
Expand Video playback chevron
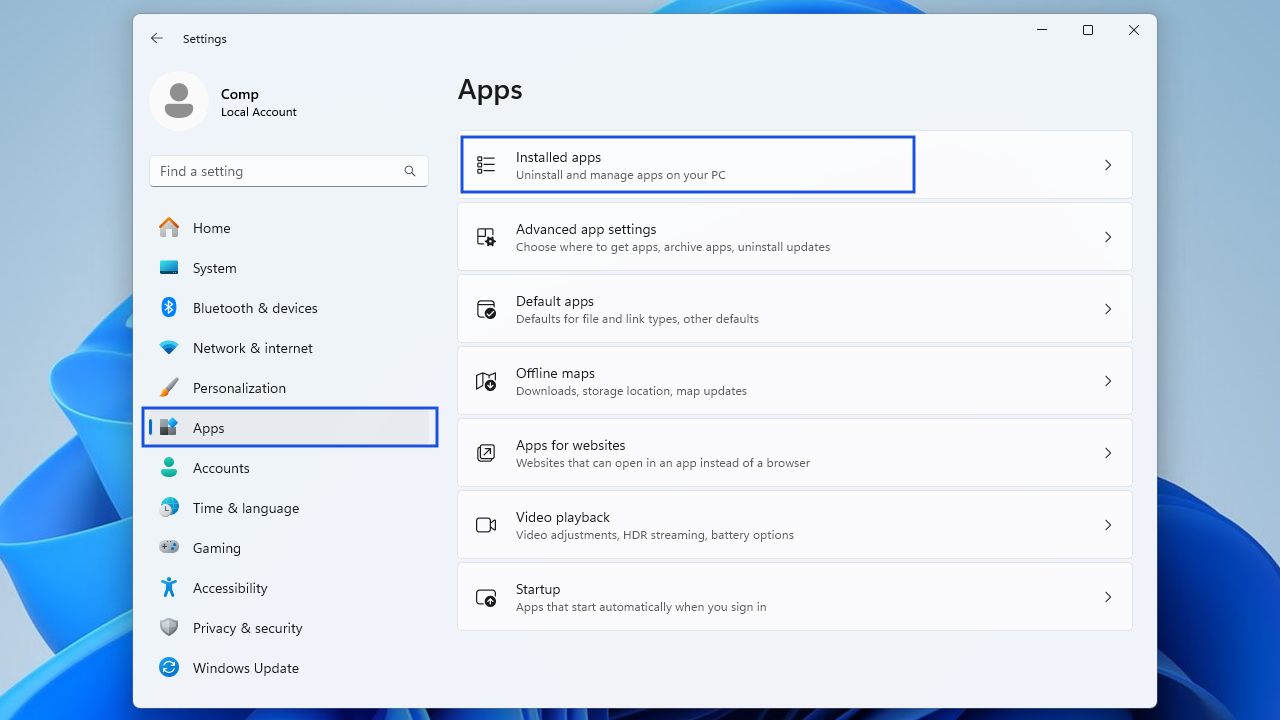[x=1108, y=525]
